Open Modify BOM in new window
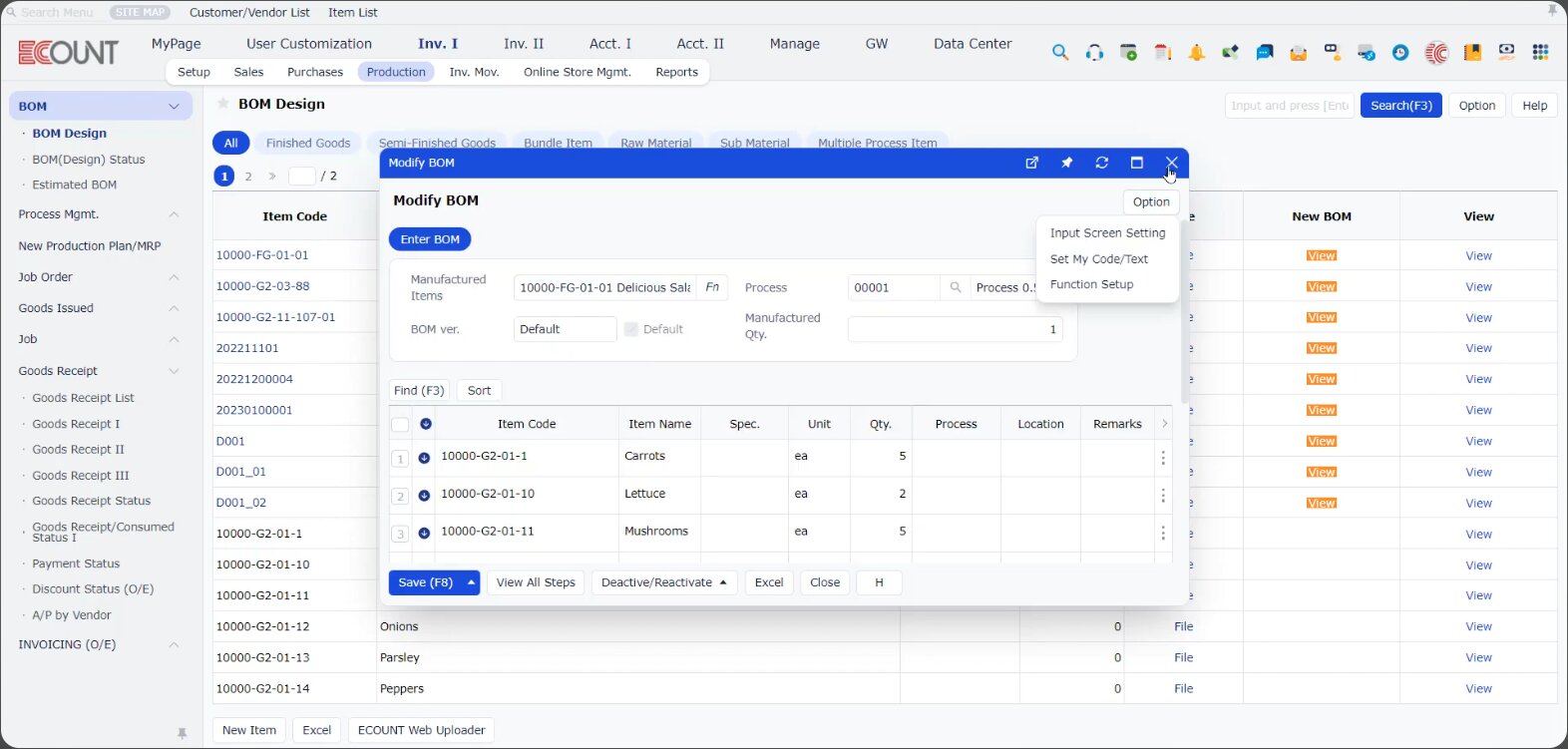This screenshot has height=749, width=1568. click(1031, 163)
